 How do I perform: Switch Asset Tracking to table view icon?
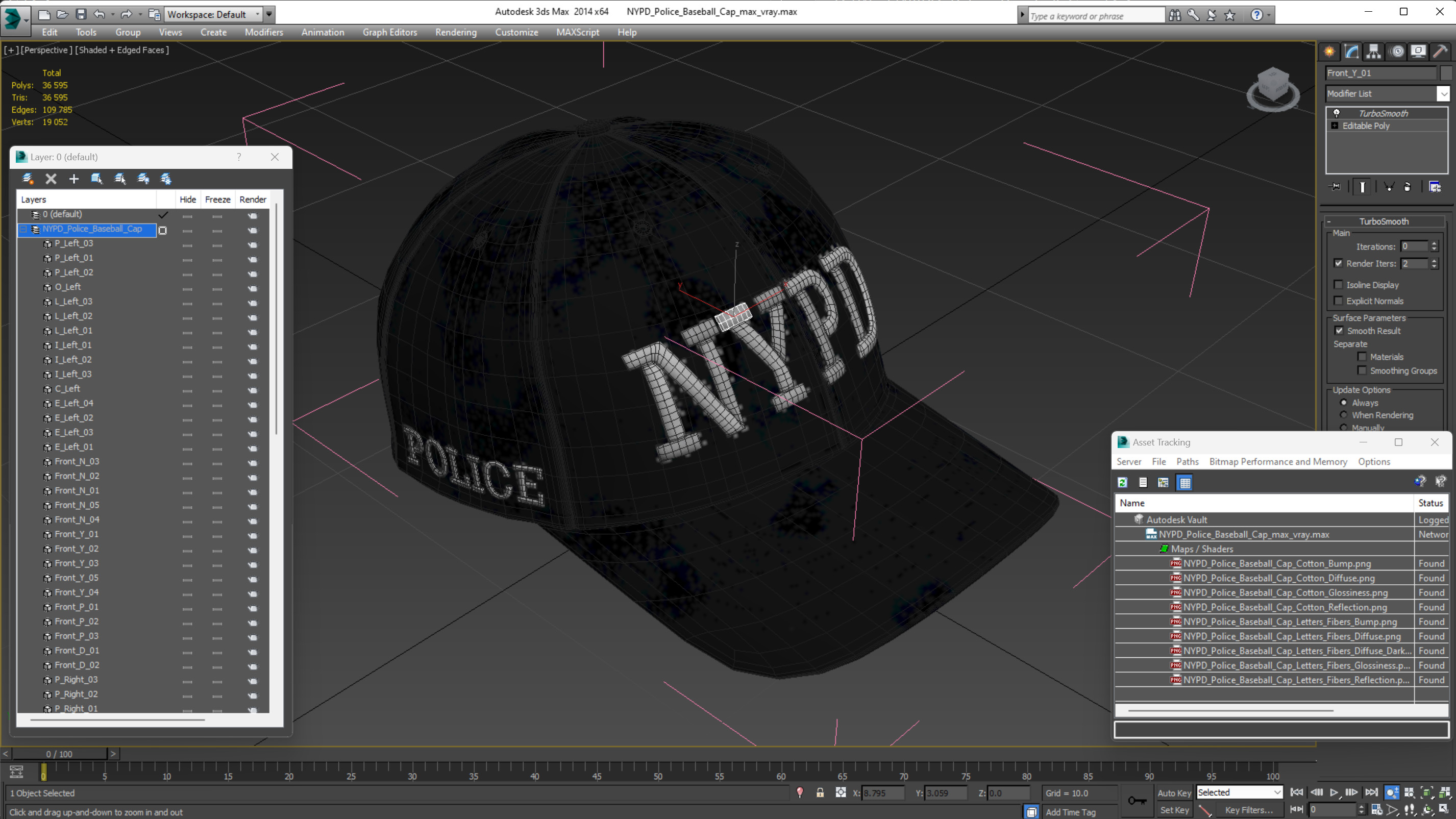pyautogui.click(x=1184, y=482)
